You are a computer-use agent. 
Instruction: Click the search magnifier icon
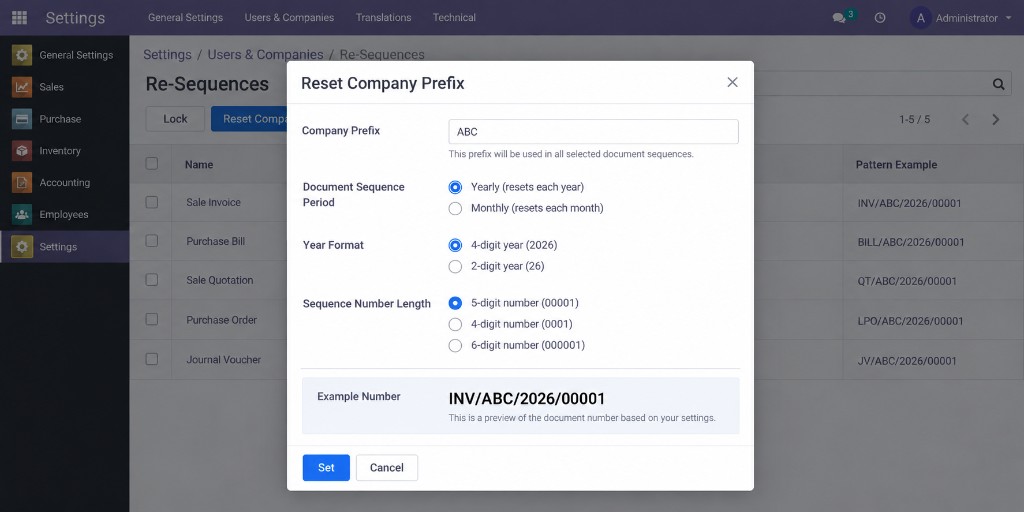998,84
